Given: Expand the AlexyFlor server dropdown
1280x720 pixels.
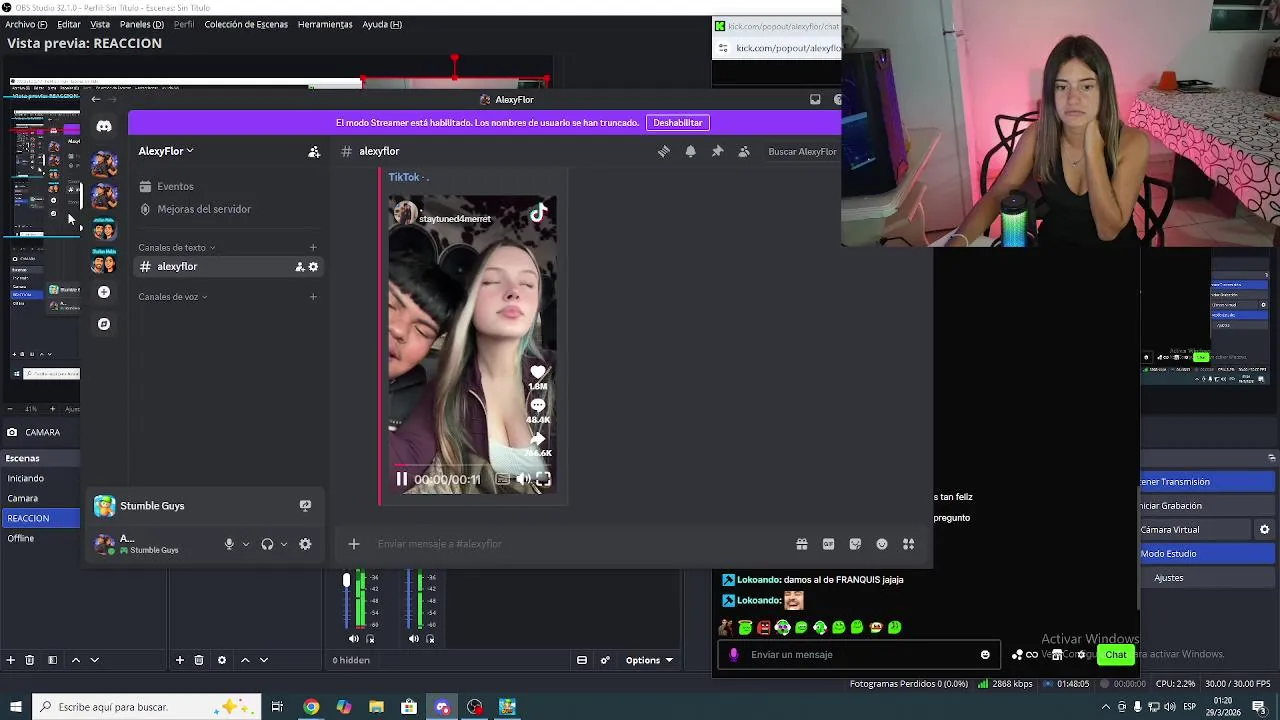Looking at the screenshot, I should tap(166, 151).
